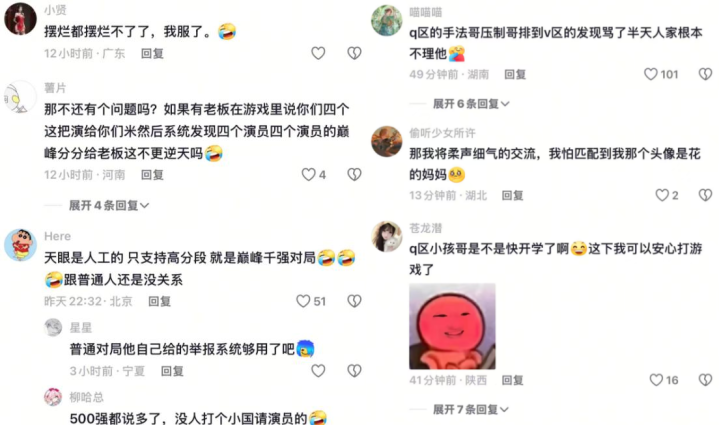This screenshot has height=425, width=719.
Task: Like 偷听少女所许's comment with 2 likes
Action: pyautogui.click(x=662, y=195)
